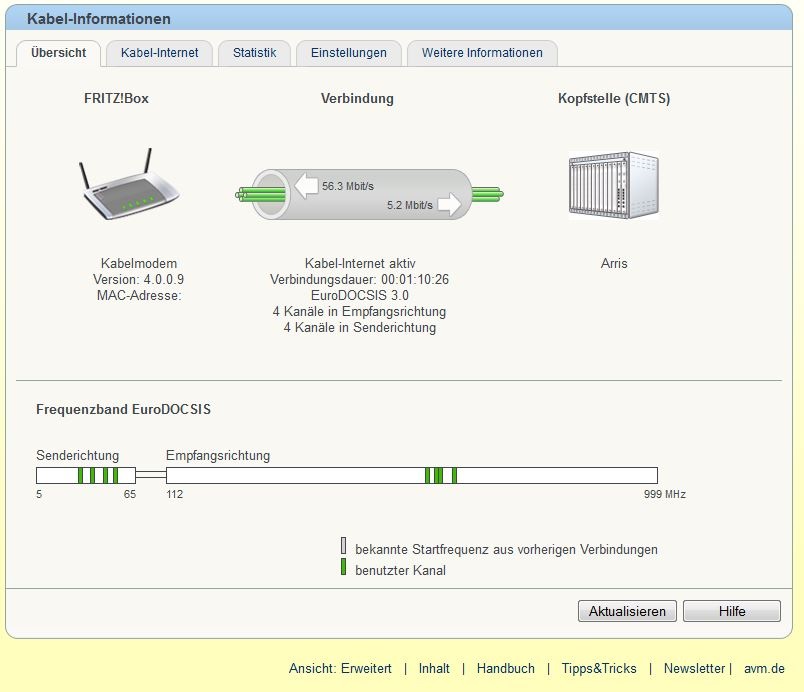Select the Übersicht tab
Screen dimensions: 804x692
tap(58, 53)
